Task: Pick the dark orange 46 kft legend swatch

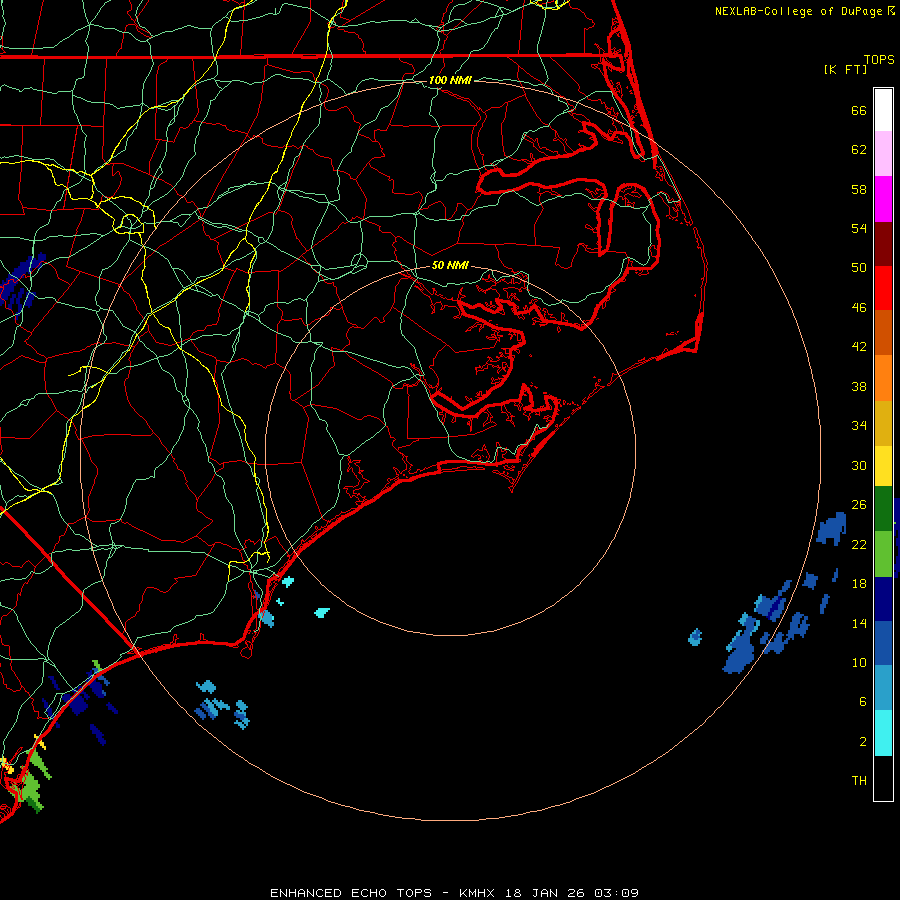Action: click(883, 332)
